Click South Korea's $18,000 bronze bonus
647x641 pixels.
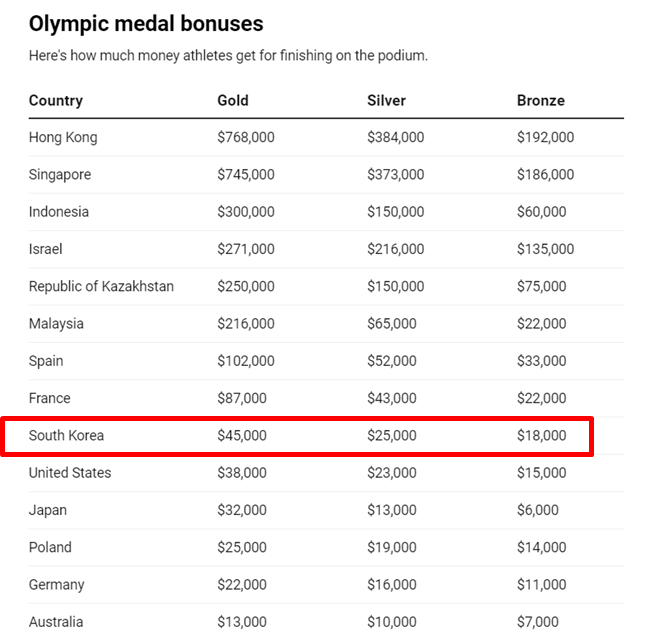coord(541,436)
